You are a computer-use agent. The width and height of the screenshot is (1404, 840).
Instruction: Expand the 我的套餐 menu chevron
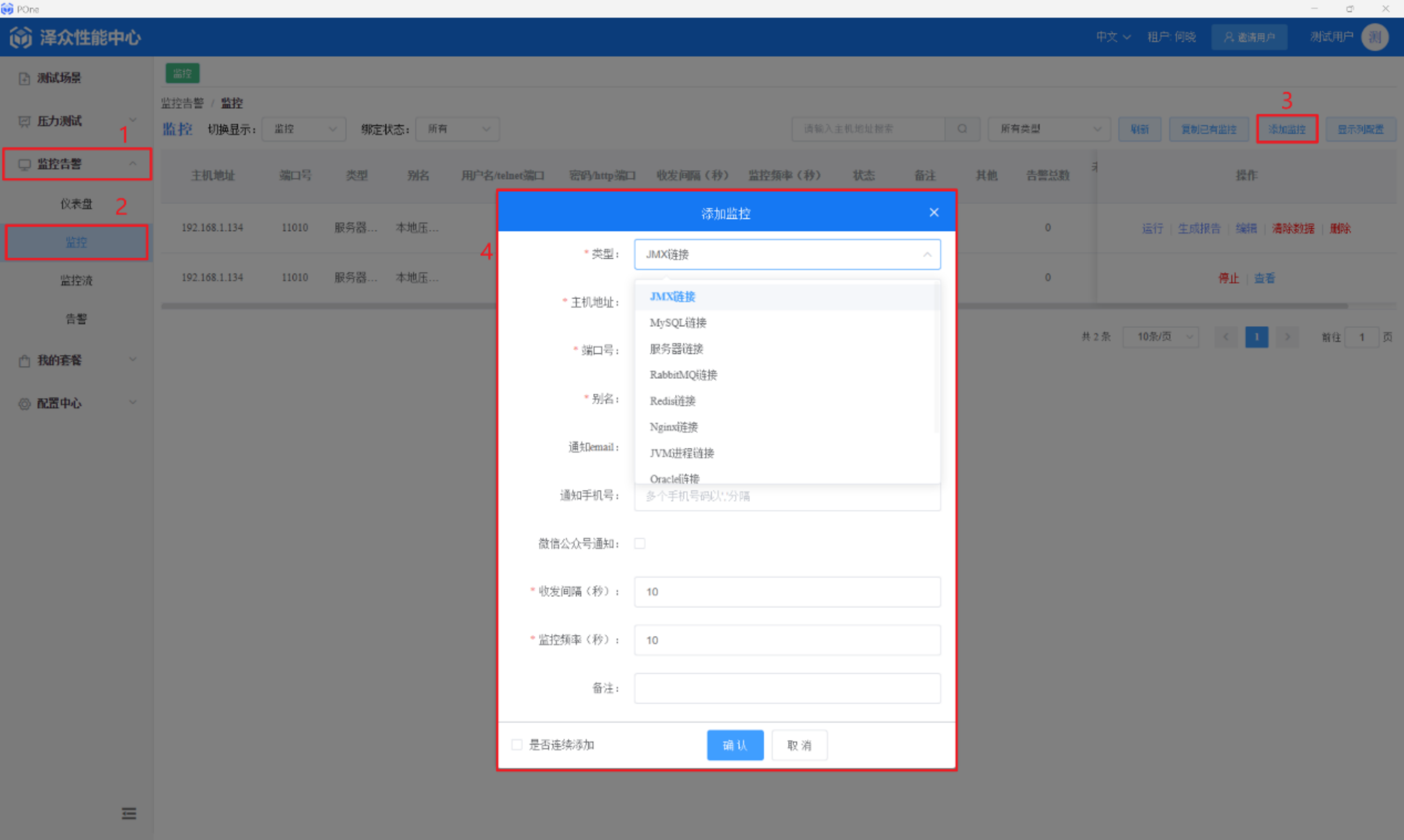132,360
